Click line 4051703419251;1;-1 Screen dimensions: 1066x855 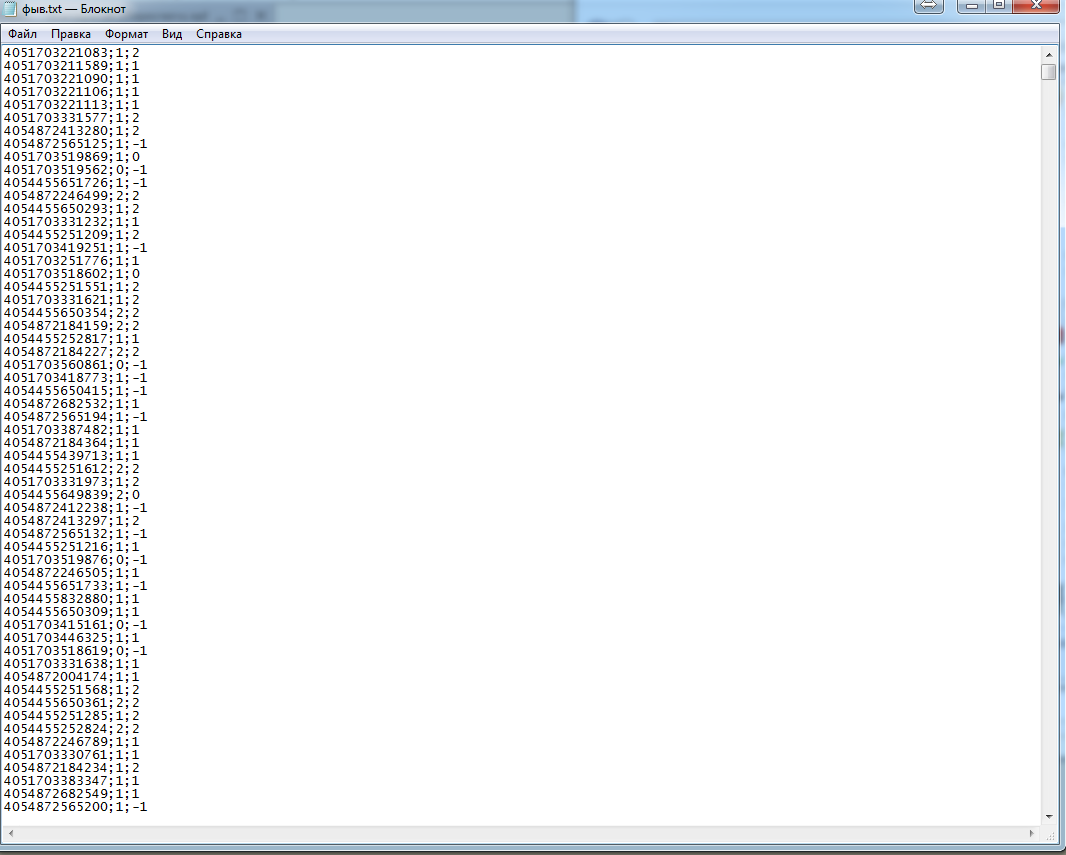coord(75,247)
